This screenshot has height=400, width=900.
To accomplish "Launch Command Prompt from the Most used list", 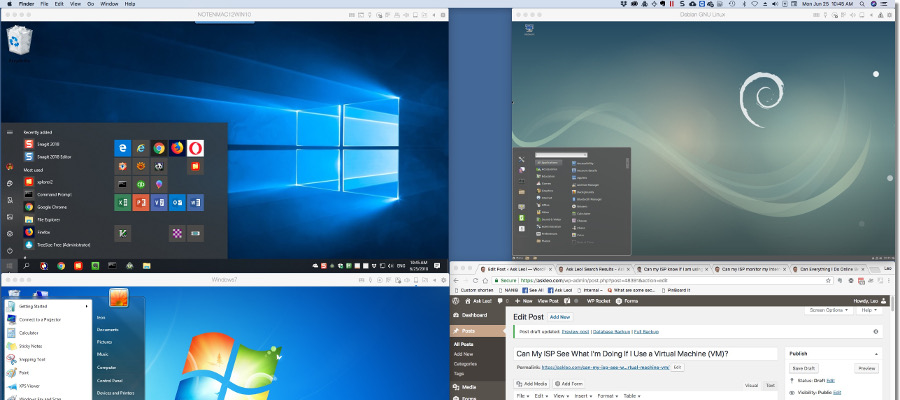I will (x=48, y=195).
